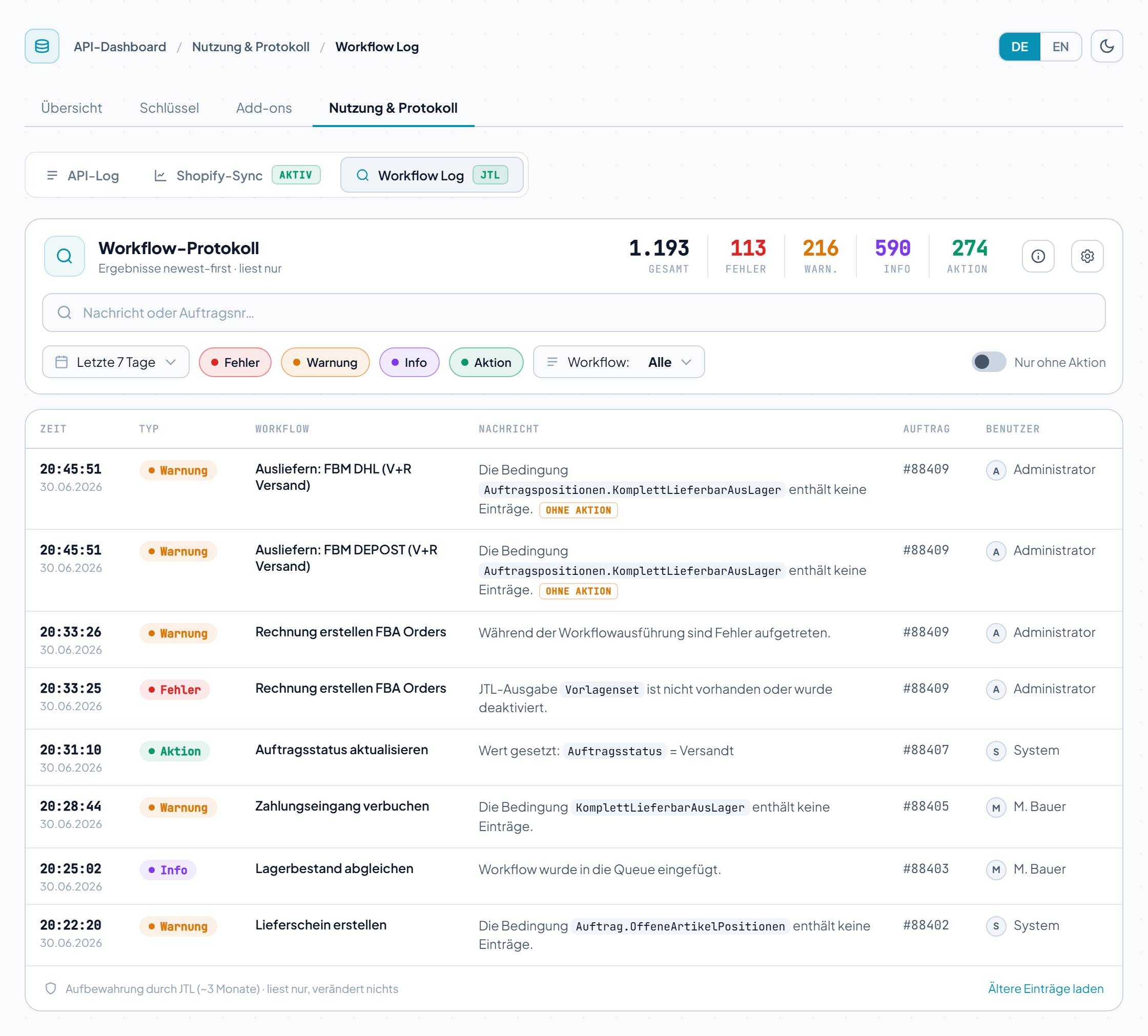This screenshot has height=1036, width=1148.
Task: Click workflow Zahlungseingang verbuchen
Action: click(x=342, y=806)
